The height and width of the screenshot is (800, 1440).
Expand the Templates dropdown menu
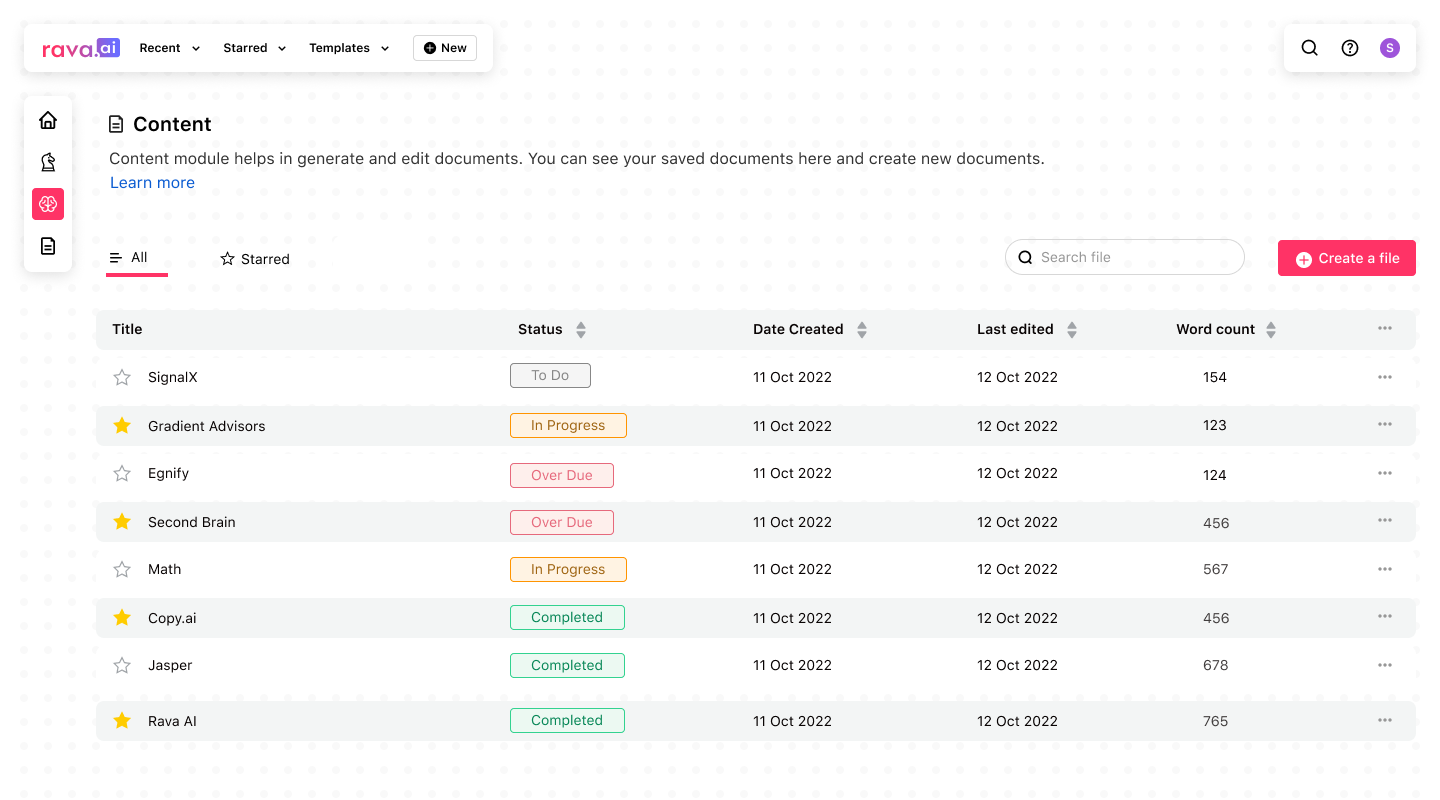point(349,48)
